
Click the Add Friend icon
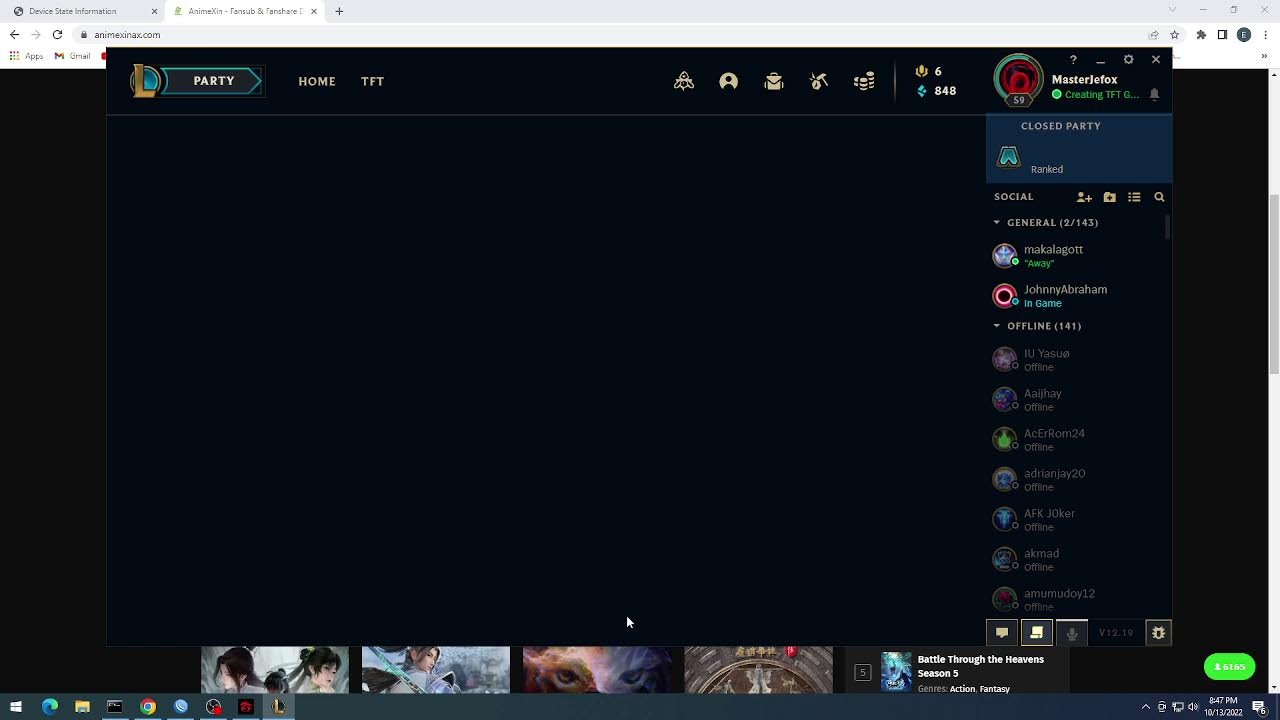(1084, 197)
